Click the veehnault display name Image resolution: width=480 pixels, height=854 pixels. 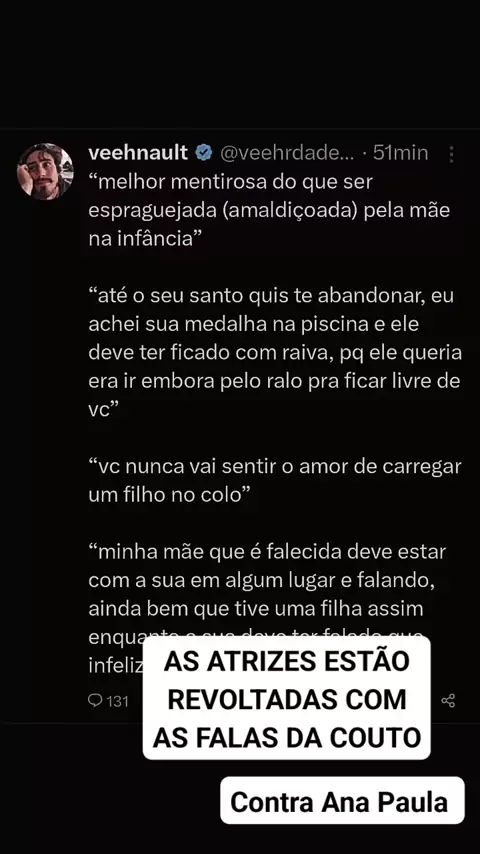138,153
